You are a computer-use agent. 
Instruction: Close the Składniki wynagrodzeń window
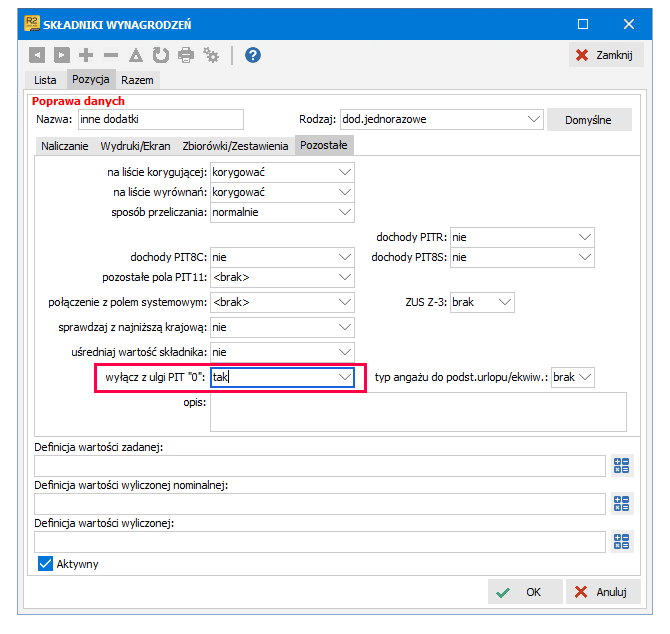[x=629, y=24]
